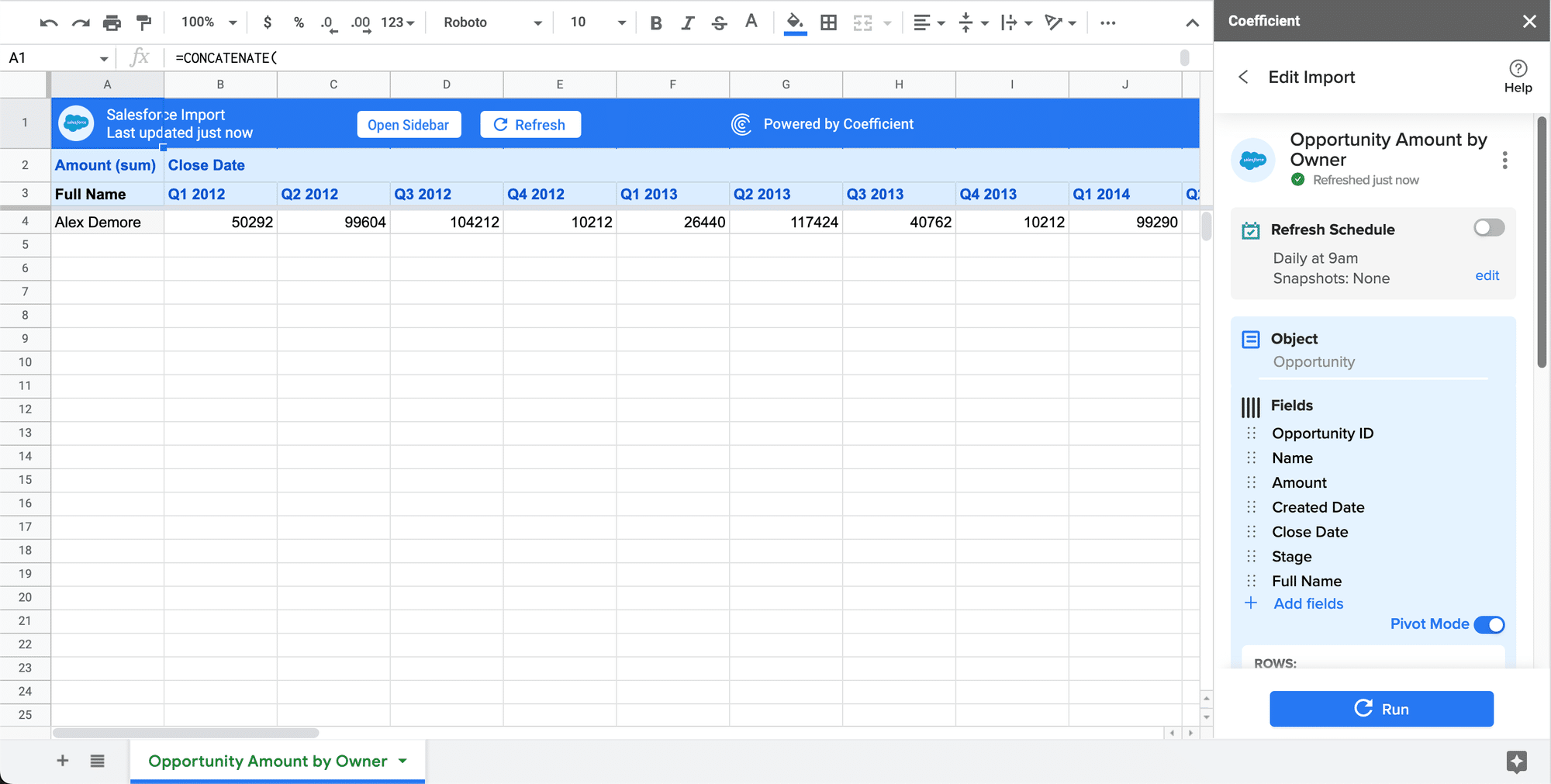Image resolution: width=1551 pixels, height=784 pixels.
Task: Open font size dropdown
Action: pos(597,22)
